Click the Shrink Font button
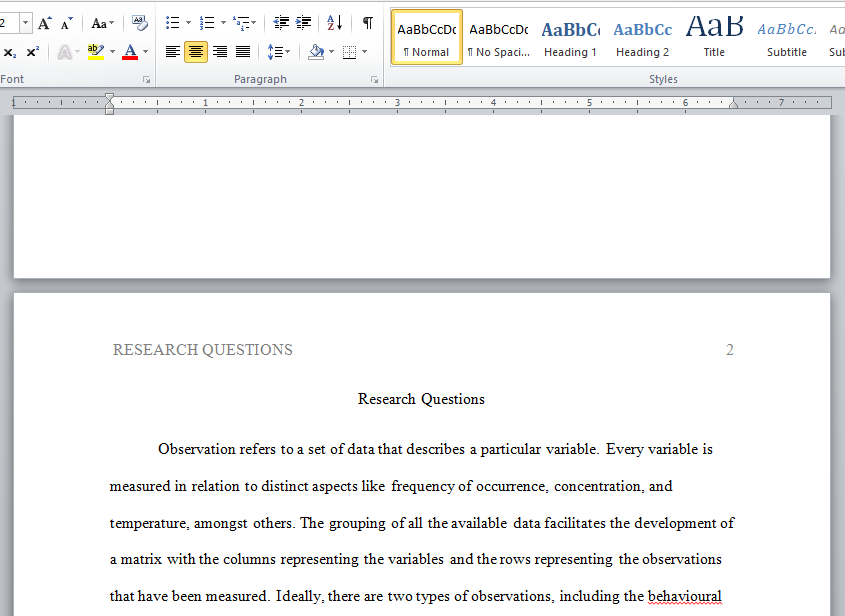The height and width of the screenshot is (616, 845). point(66,23)
